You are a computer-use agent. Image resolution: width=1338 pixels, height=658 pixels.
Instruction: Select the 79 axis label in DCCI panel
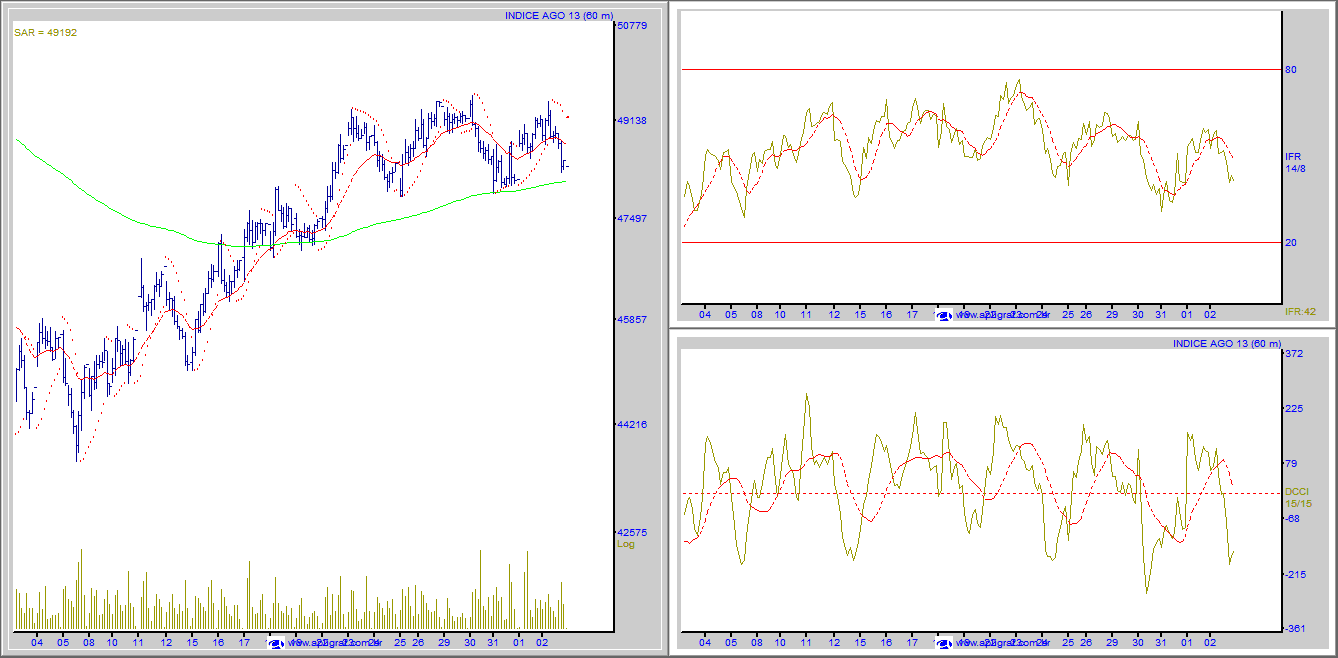[1291, 463]
